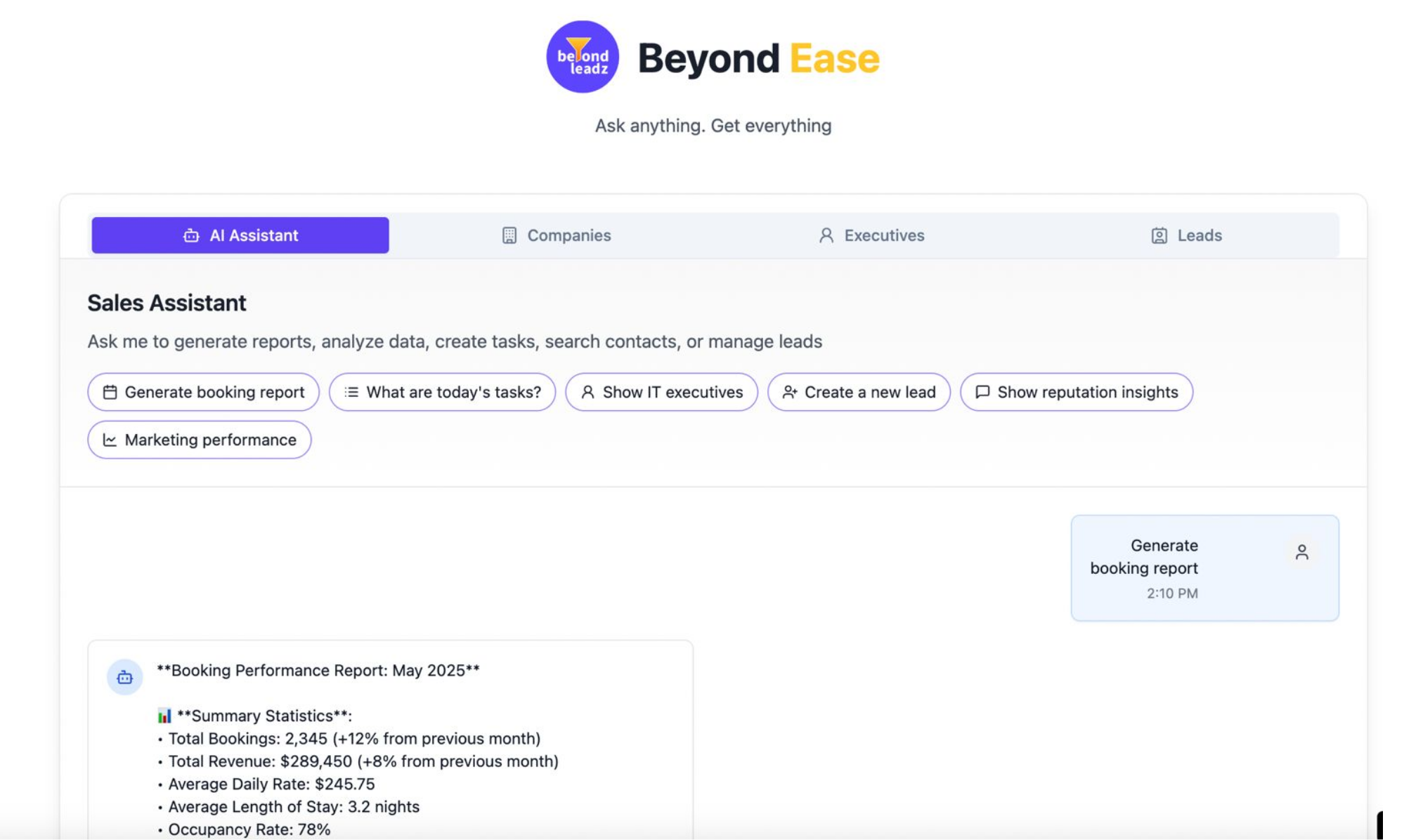Click Create a new lead button
Screen dimensions: 1423x840
pyautogui.click(x=859, y=392)
